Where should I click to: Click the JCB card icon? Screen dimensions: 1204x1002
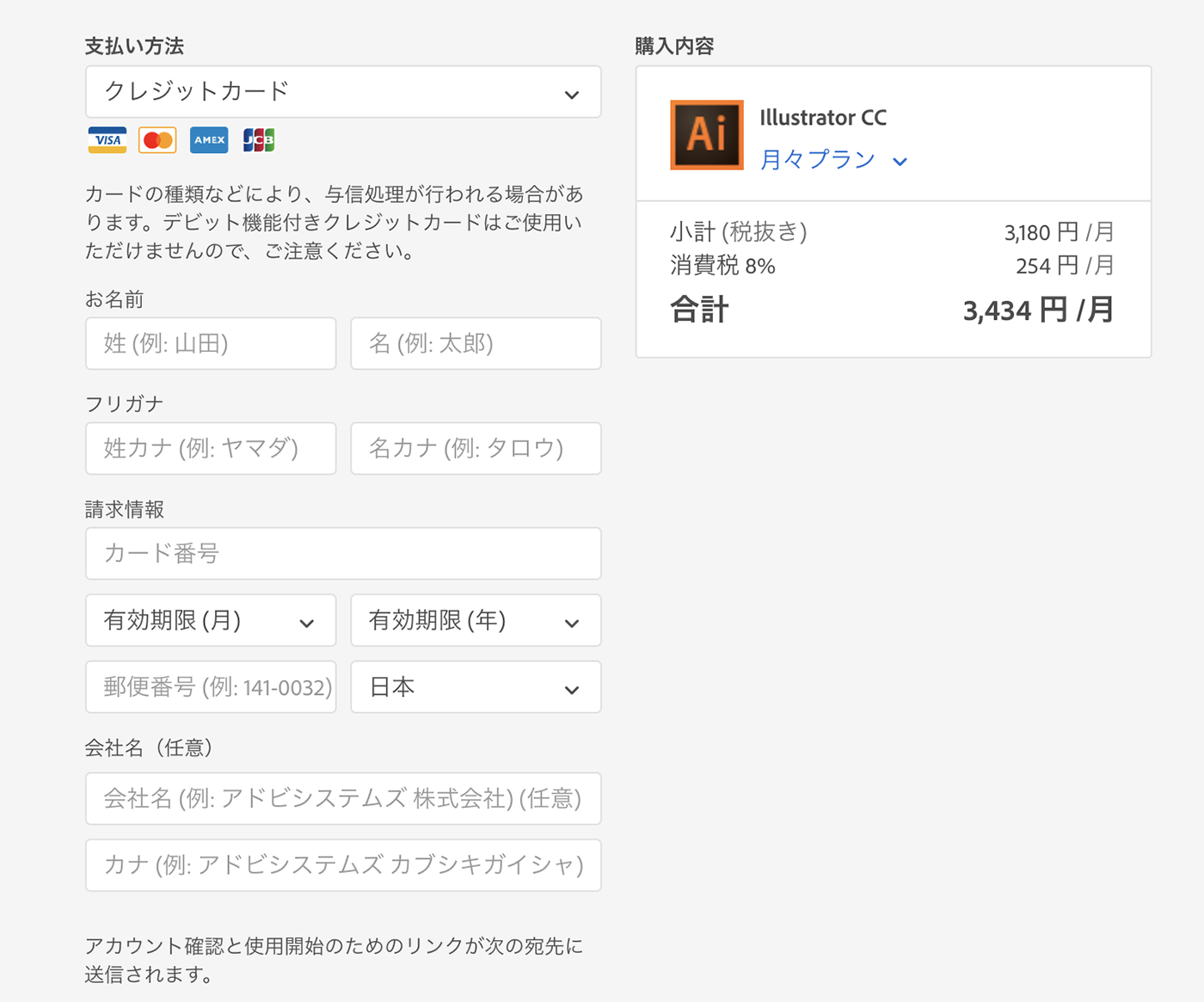259,140
